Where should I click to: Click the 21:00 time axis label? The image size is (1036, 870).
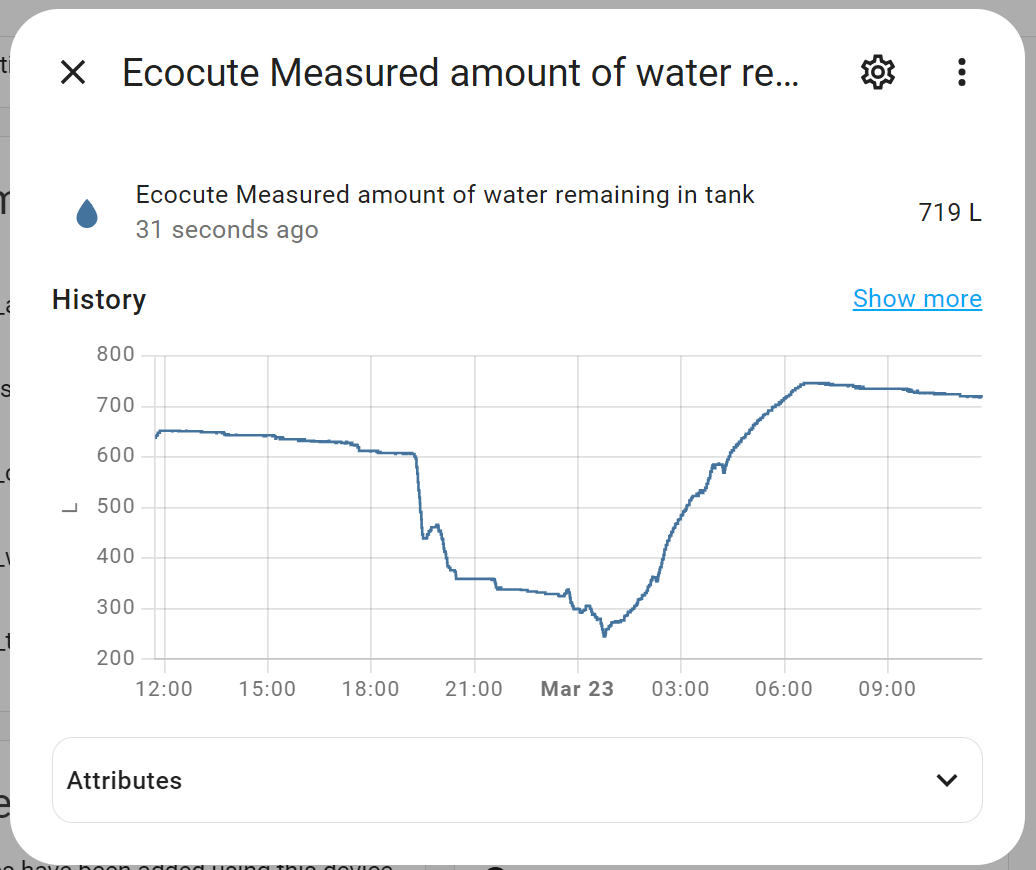click(474, 689)
